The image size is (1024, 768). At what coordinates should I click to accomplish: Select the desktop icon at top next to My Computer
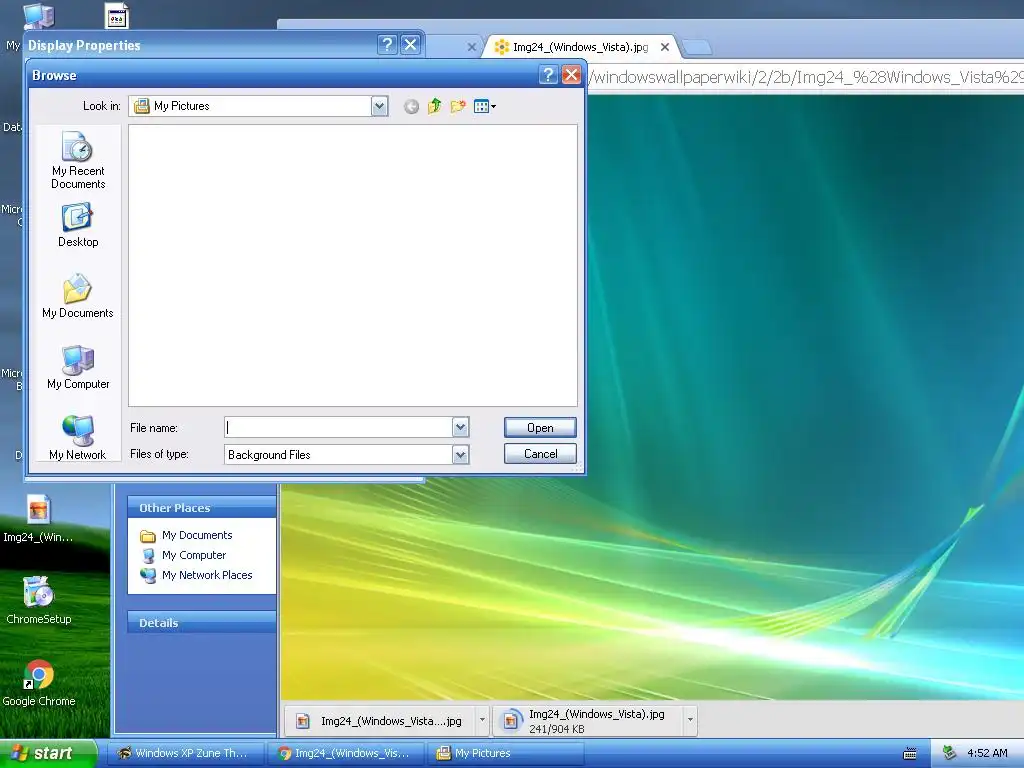(117, 16)
